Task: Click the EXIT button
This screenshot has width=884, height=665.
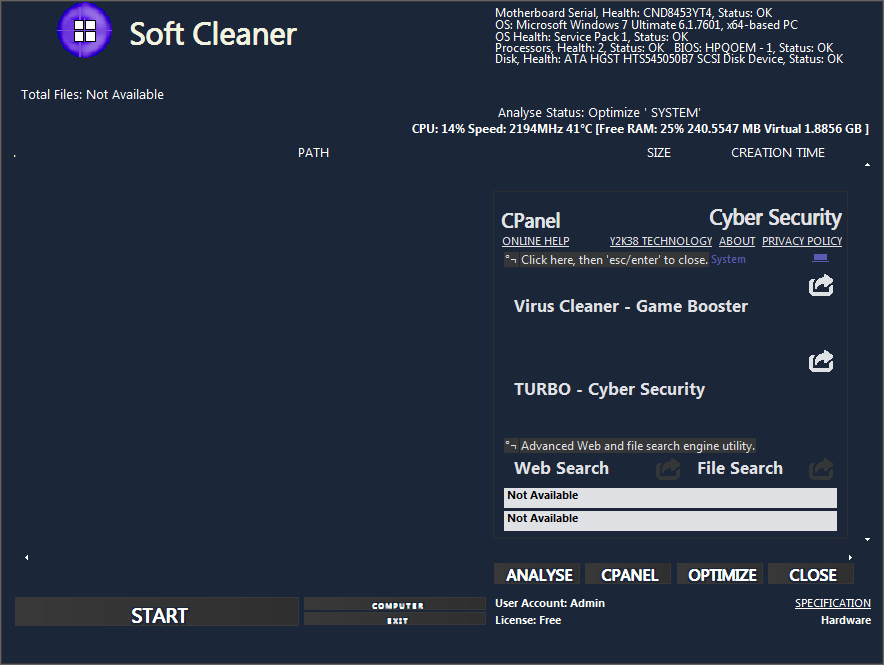Action: tap(395, 619)
